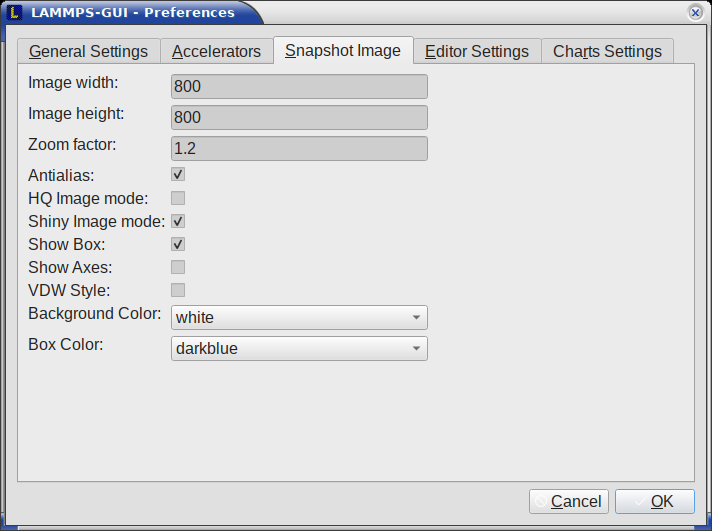Go to the Editor Settings tab

click(x=477, y=51)
